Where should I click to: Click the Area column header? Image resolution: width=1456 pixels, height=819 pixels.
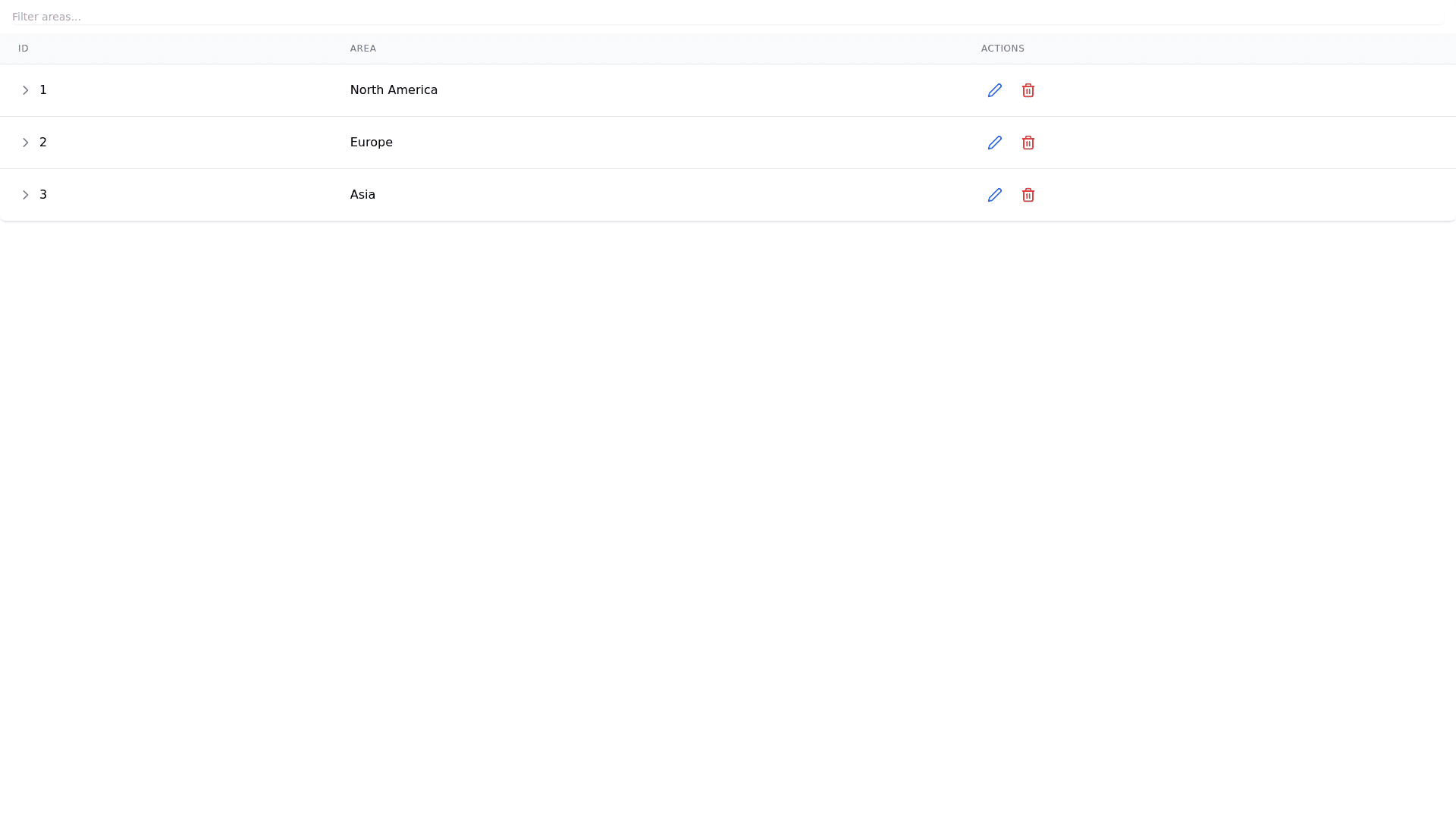click(x=362, y=49)
